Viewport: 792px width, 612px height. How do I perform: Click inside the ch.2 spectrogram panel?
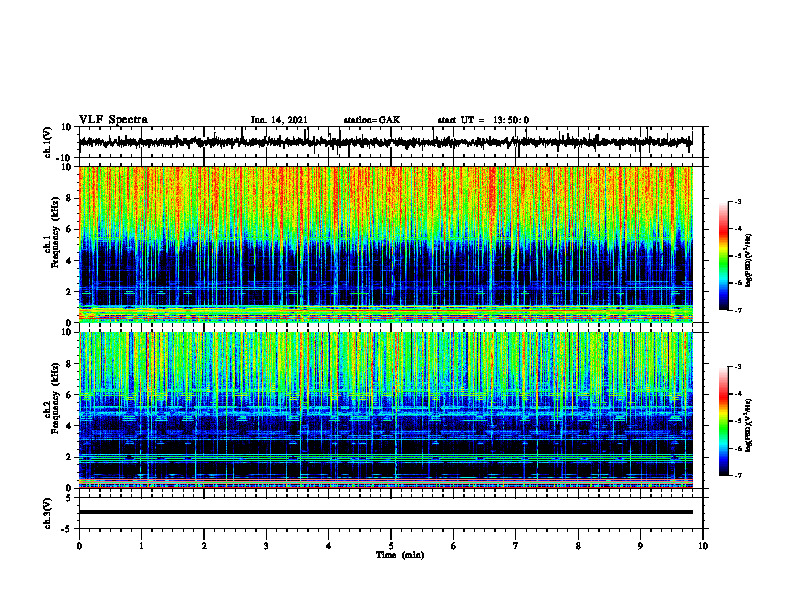(391, 410)
